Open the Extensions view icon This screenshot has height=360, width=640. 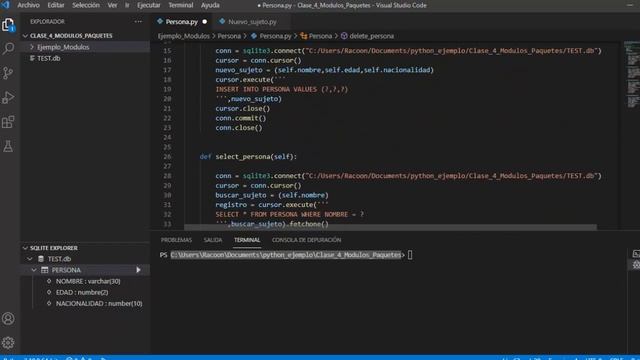click(x=8, y=122)
